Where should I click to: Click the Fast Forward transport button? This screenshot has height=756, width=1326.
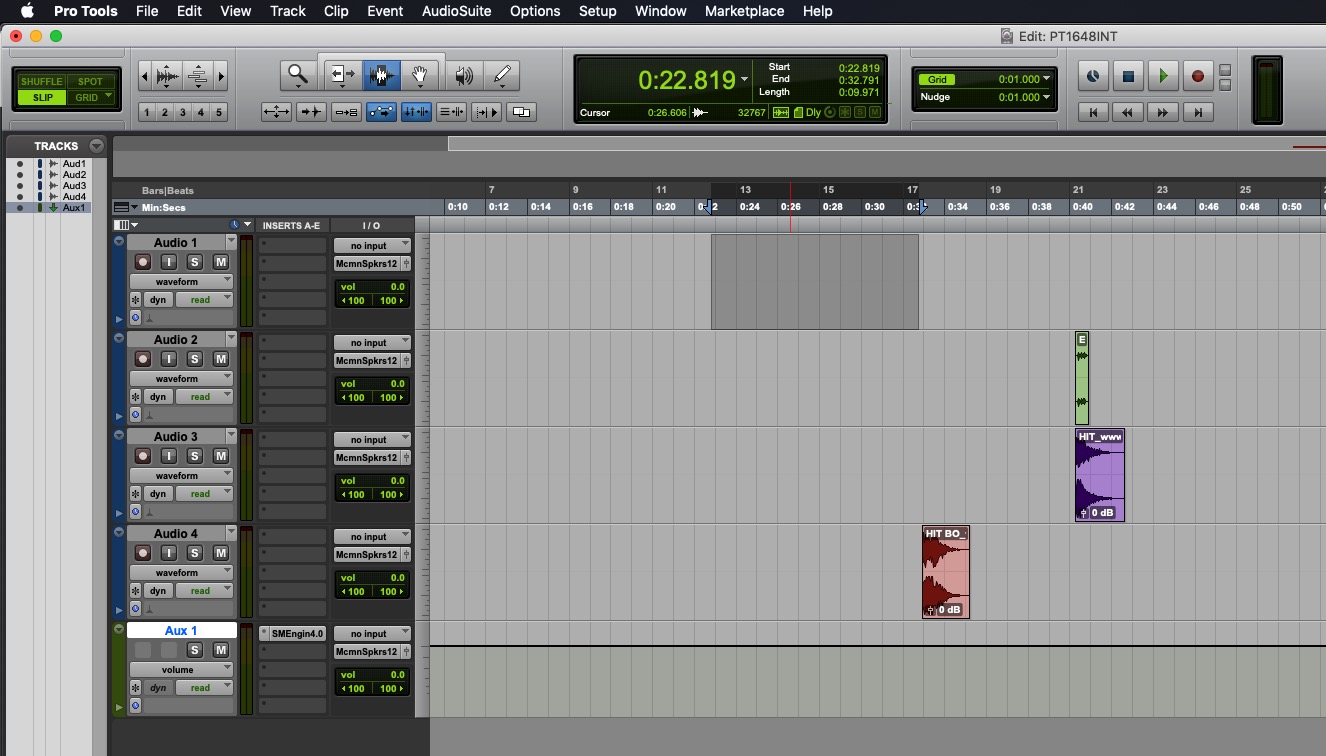(x=1162, y=113)
